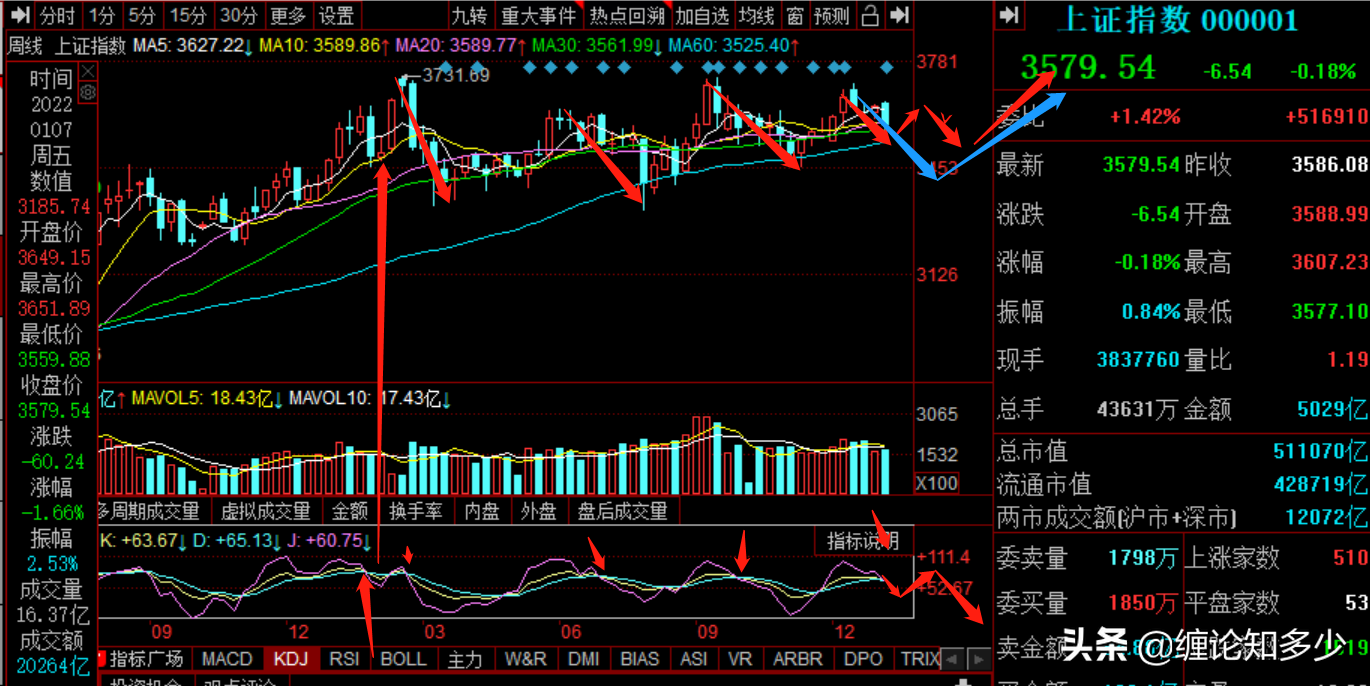Select 内盘 volume tab

tap(482, 511)
